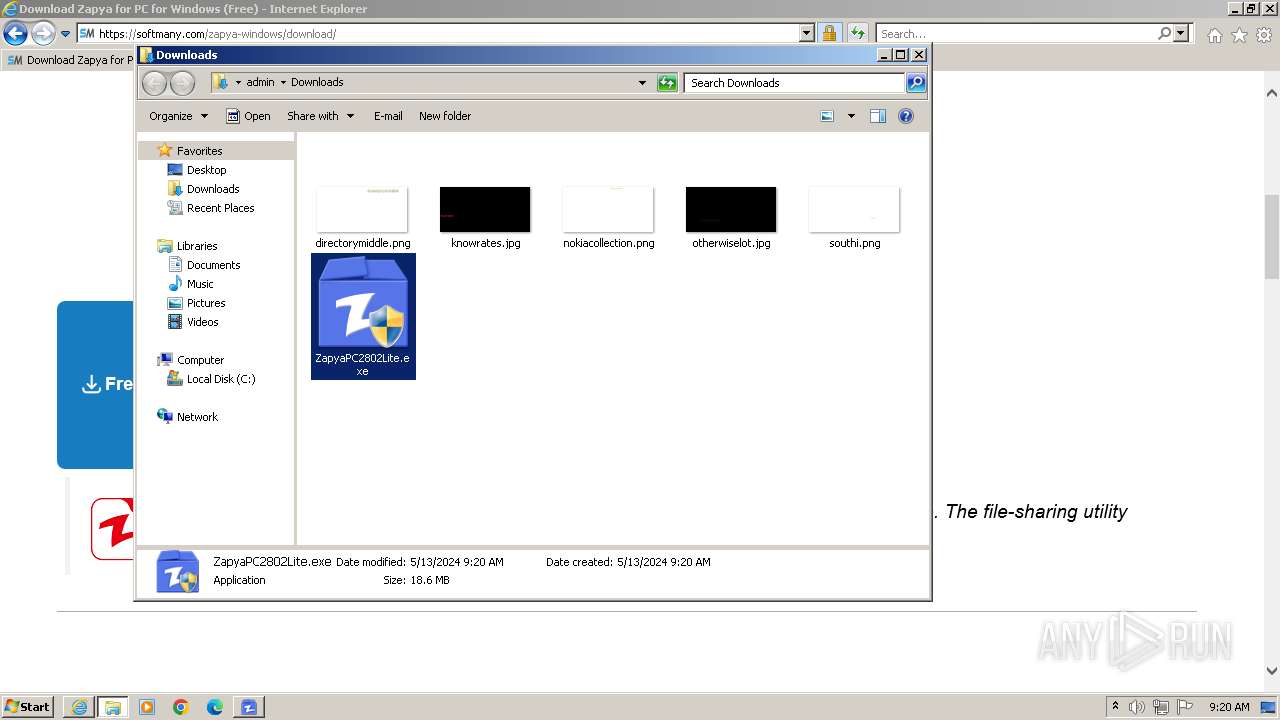Click the Search Downloads magnifier icon

coord(915,83)
